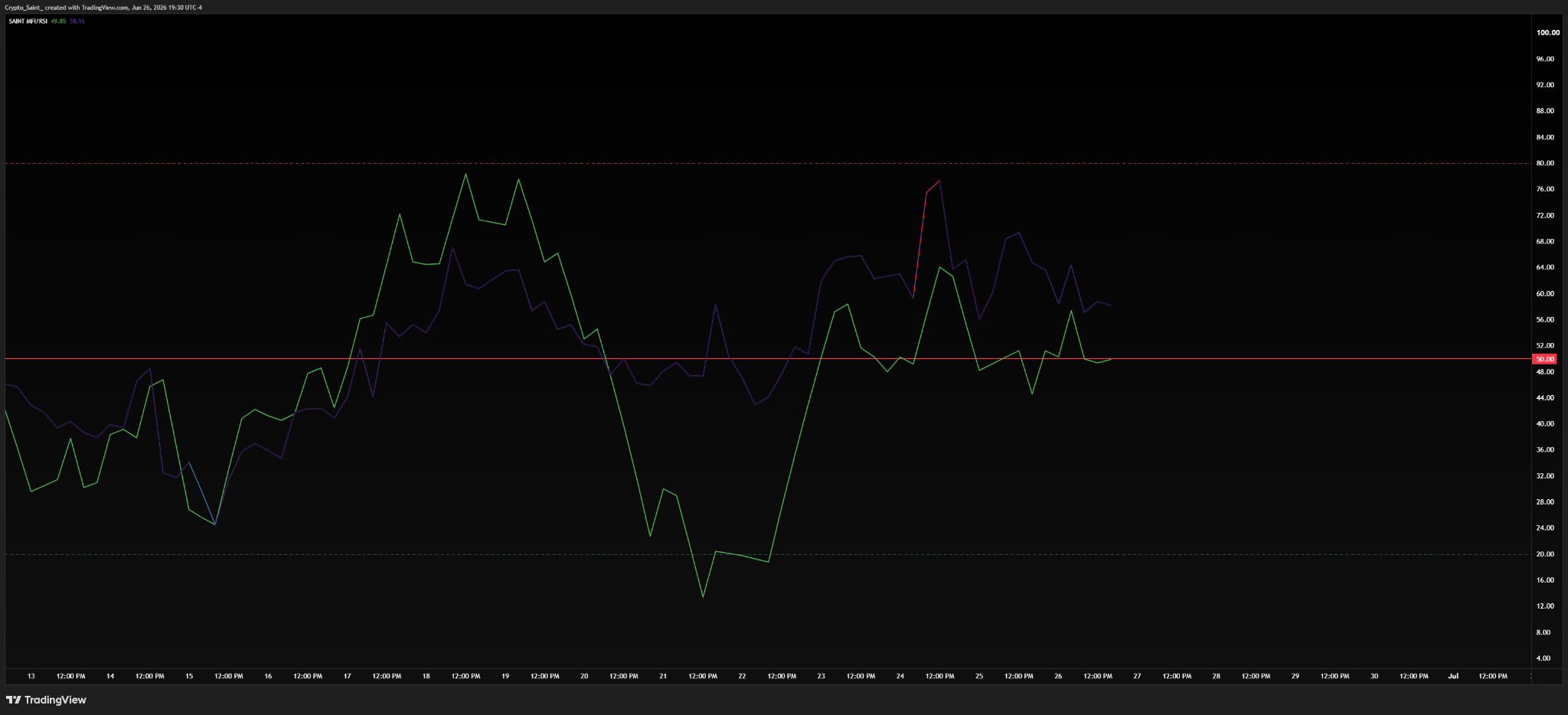
Task: Click date label 23 on the time axis
Action: 822,677
